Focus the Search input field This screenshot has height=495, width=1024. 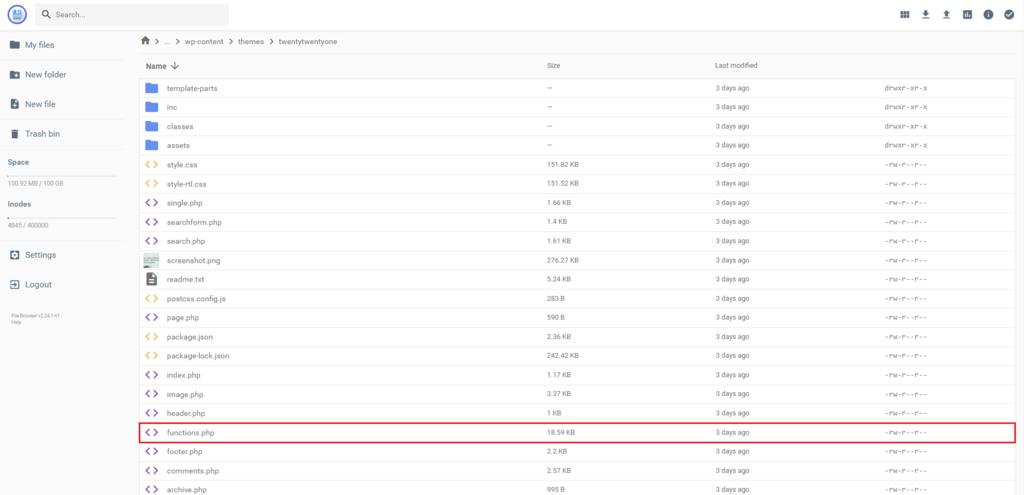132,14
